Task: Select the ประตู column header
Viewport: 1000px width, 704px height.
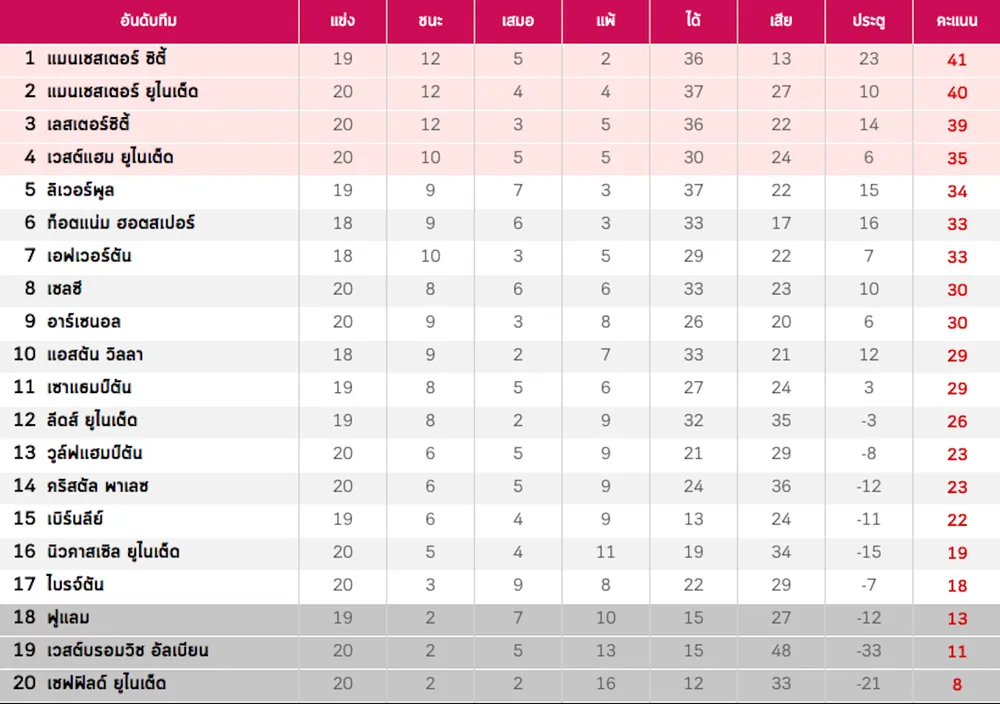Action: pos(869,21)
